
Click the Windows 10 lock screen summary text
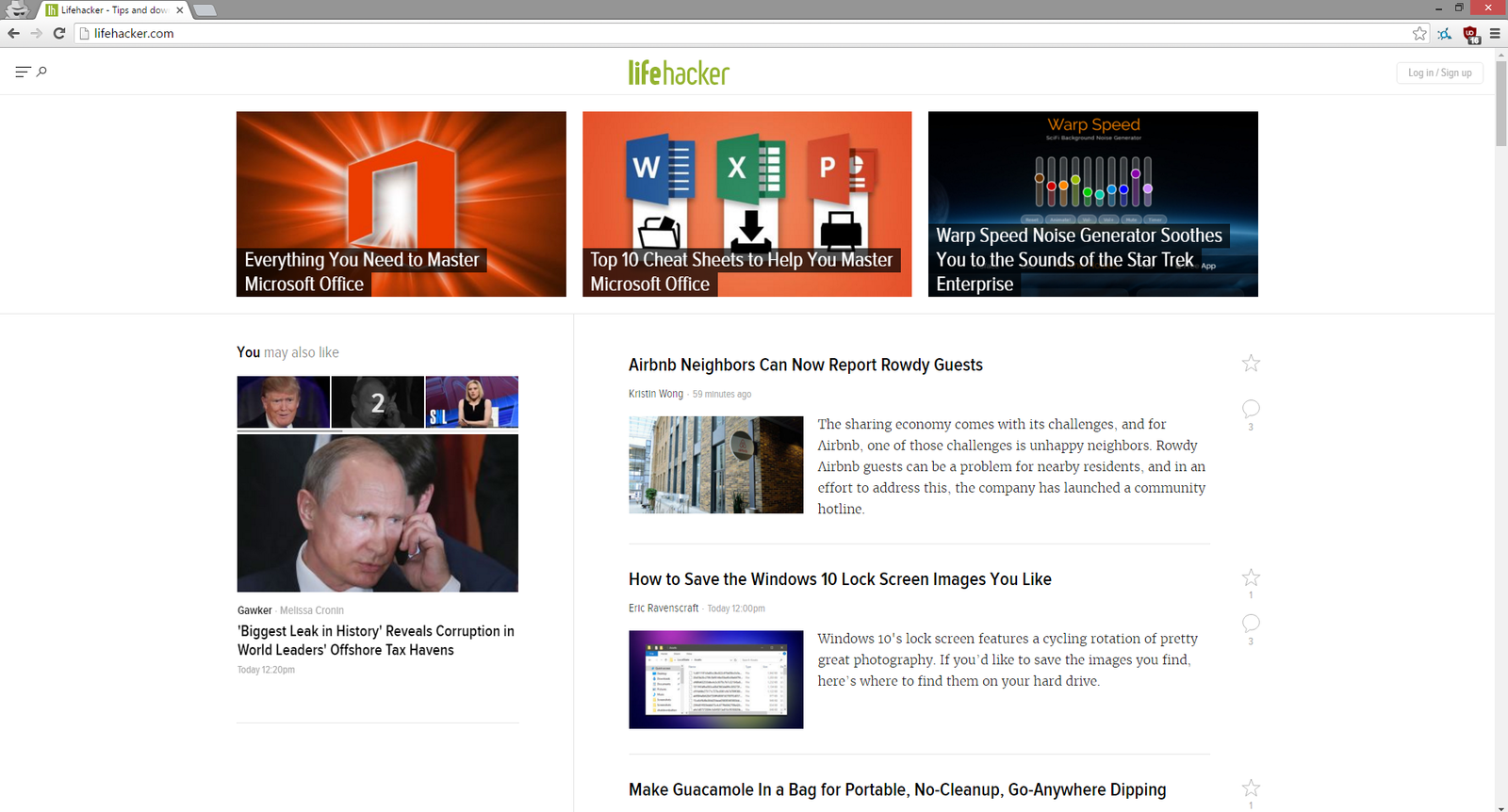1008,659
